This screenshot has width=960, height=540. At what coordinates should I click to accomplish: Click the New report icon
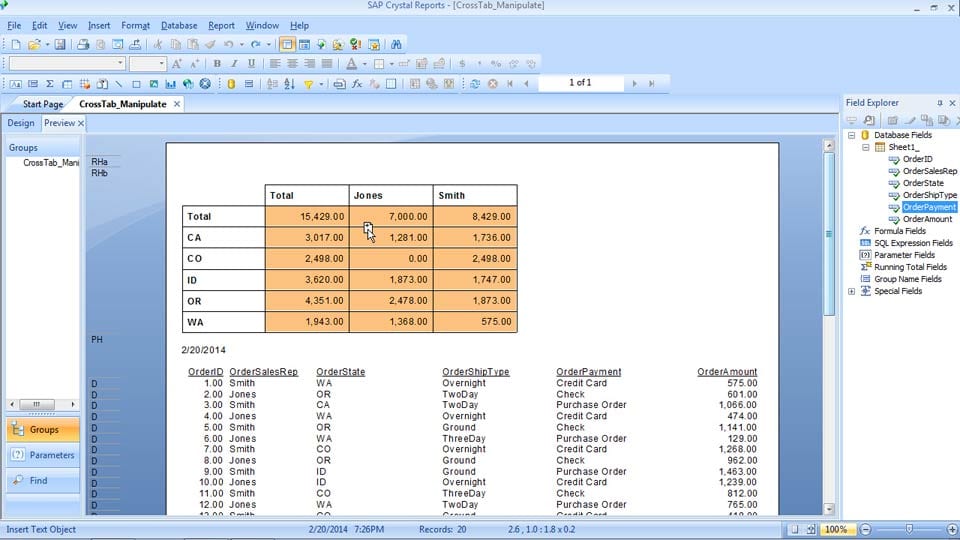click(16, 44)
